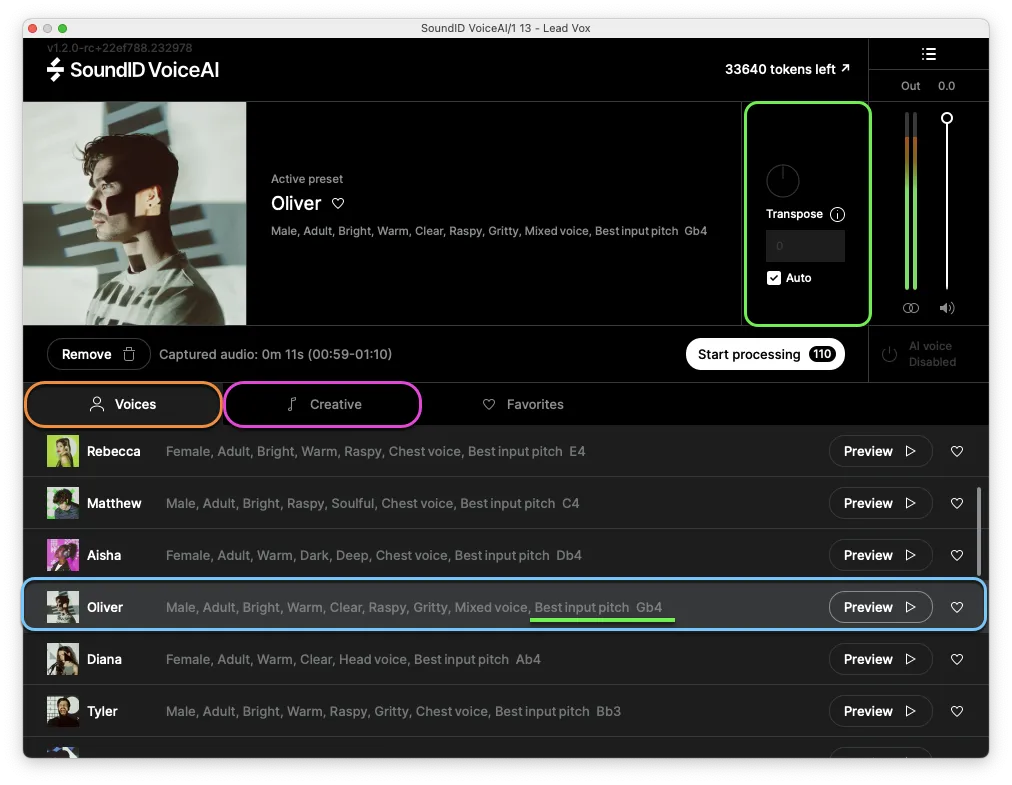1012x785 pixels.
Task: Favorite the active Oliver preset with the heart
Action: [338, 203]
